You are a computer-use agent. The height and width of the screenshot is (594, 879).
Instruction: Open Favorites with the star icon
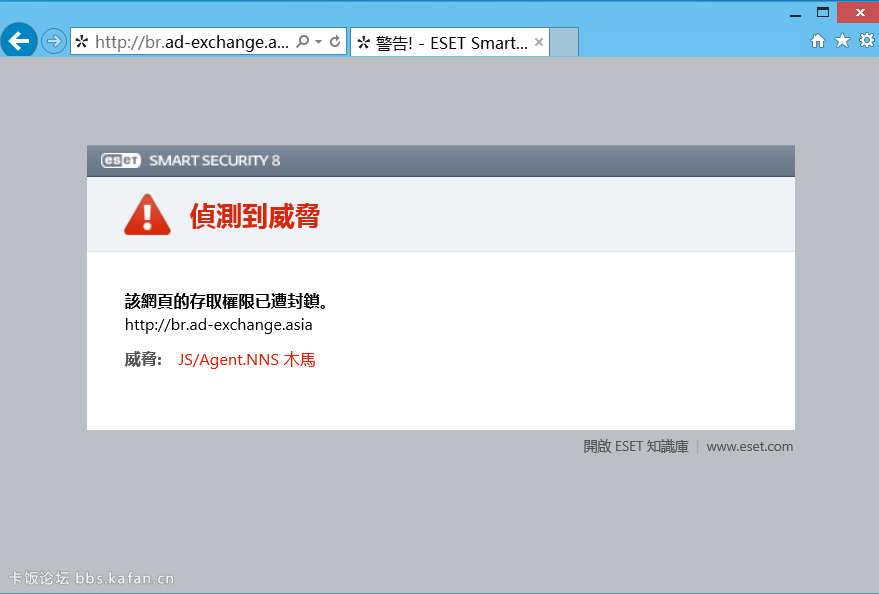842,40
